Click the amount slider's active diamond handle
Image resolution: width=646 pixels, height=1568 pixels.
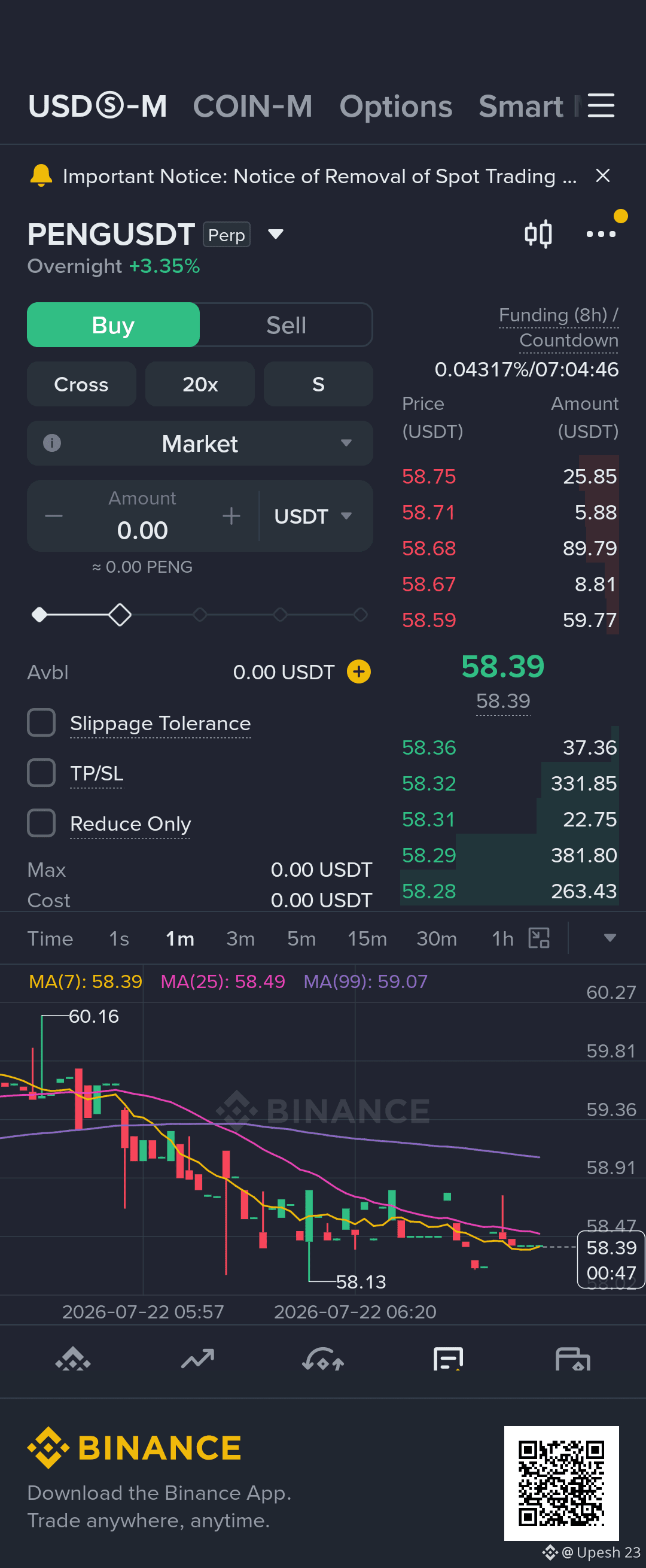pyautogui.click(x=120, y=615)
